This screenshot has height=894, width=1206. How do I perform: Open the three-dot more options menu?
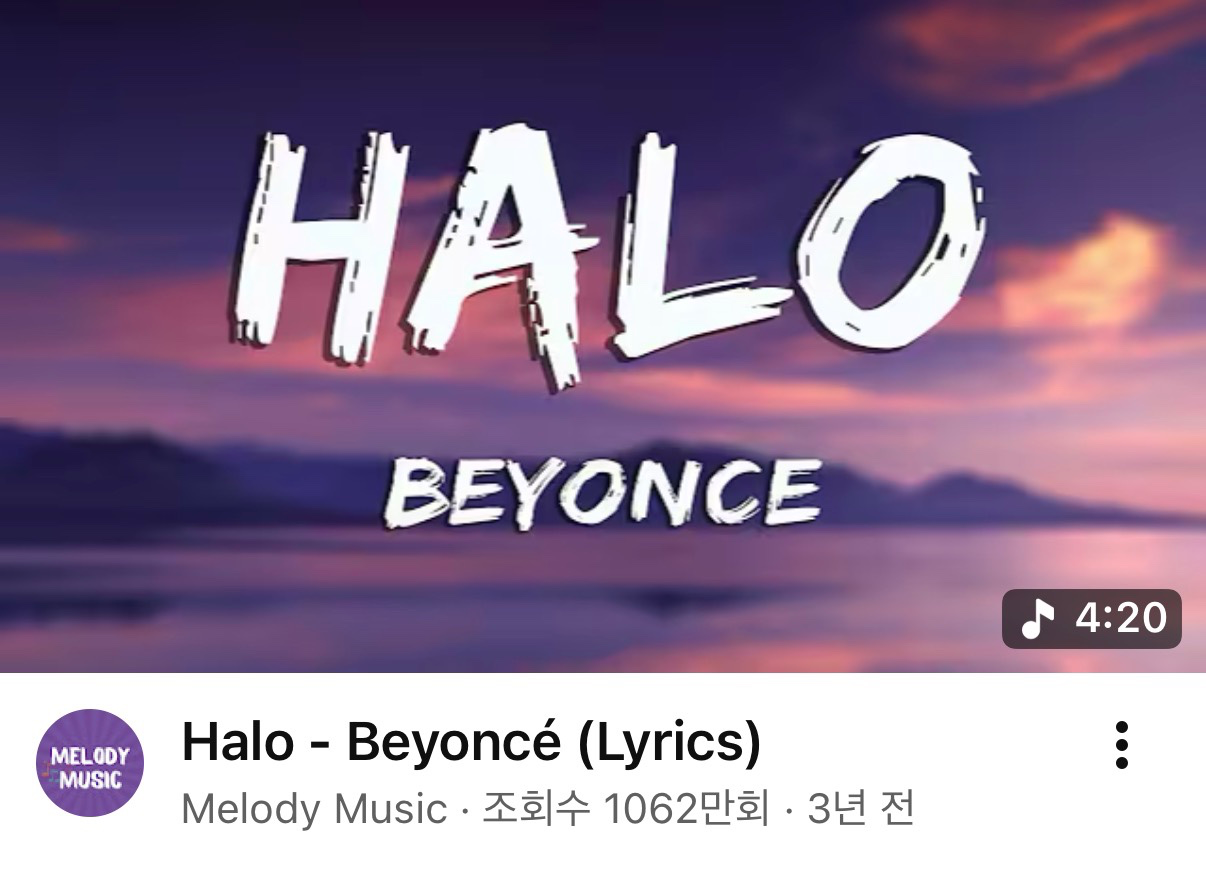point(1121,745)
